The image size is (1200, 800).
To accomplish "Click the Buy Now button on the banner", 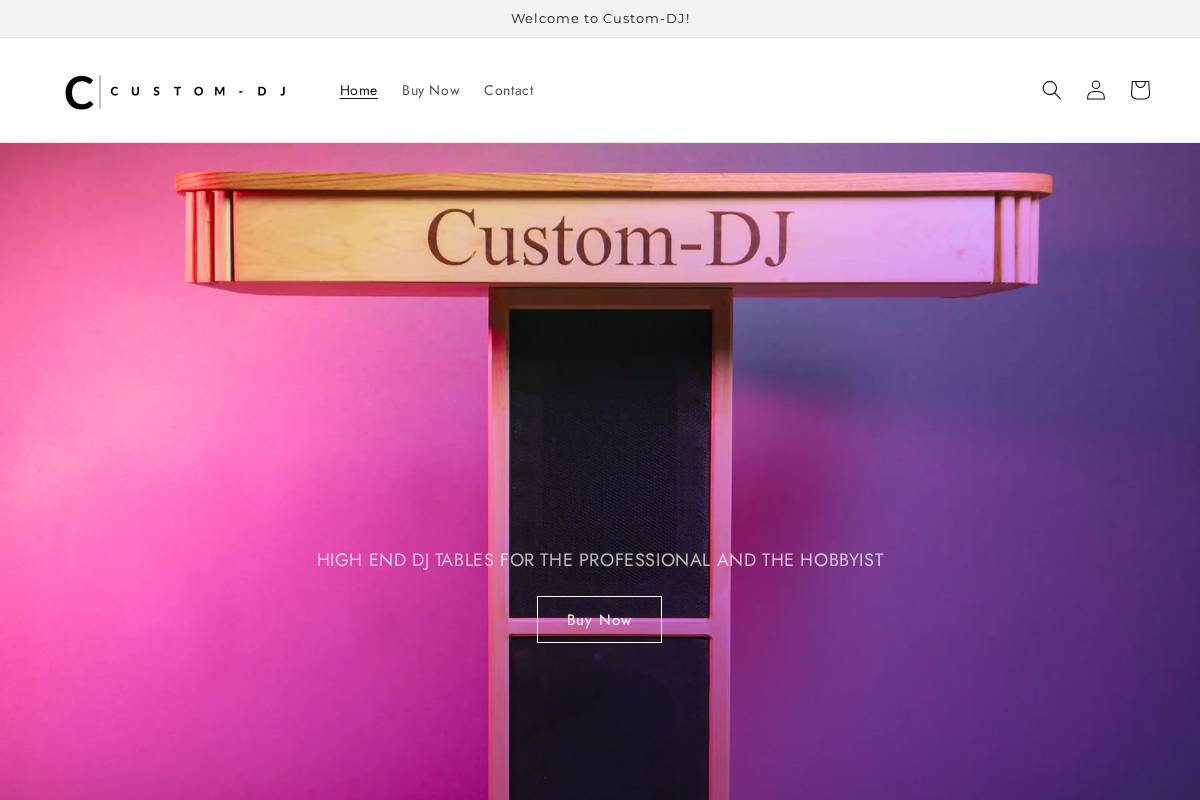I will [599, 619].
